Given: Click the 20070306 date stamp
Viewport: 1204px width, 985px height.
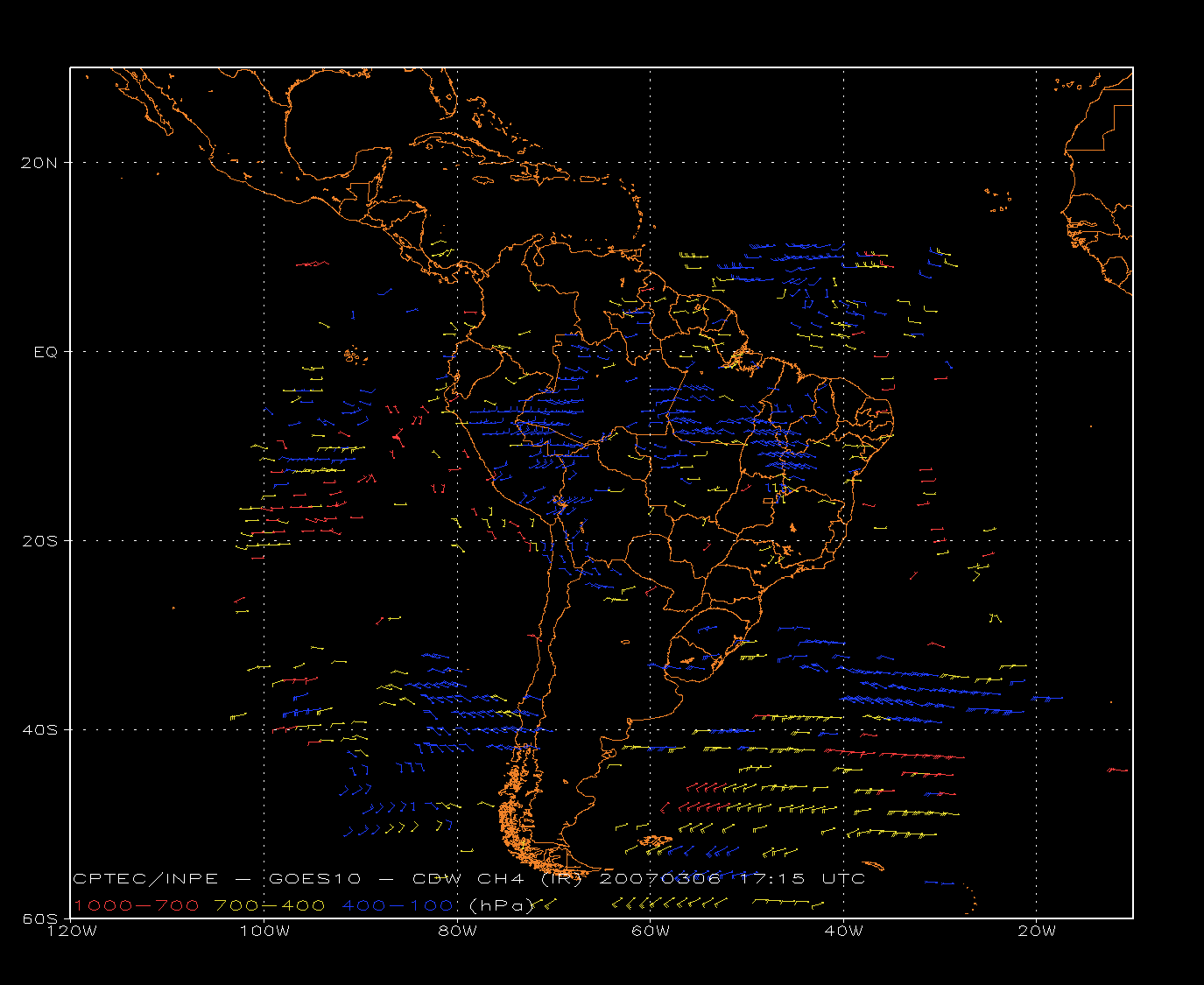Looking at the screenshot, I should coord(659,878).
